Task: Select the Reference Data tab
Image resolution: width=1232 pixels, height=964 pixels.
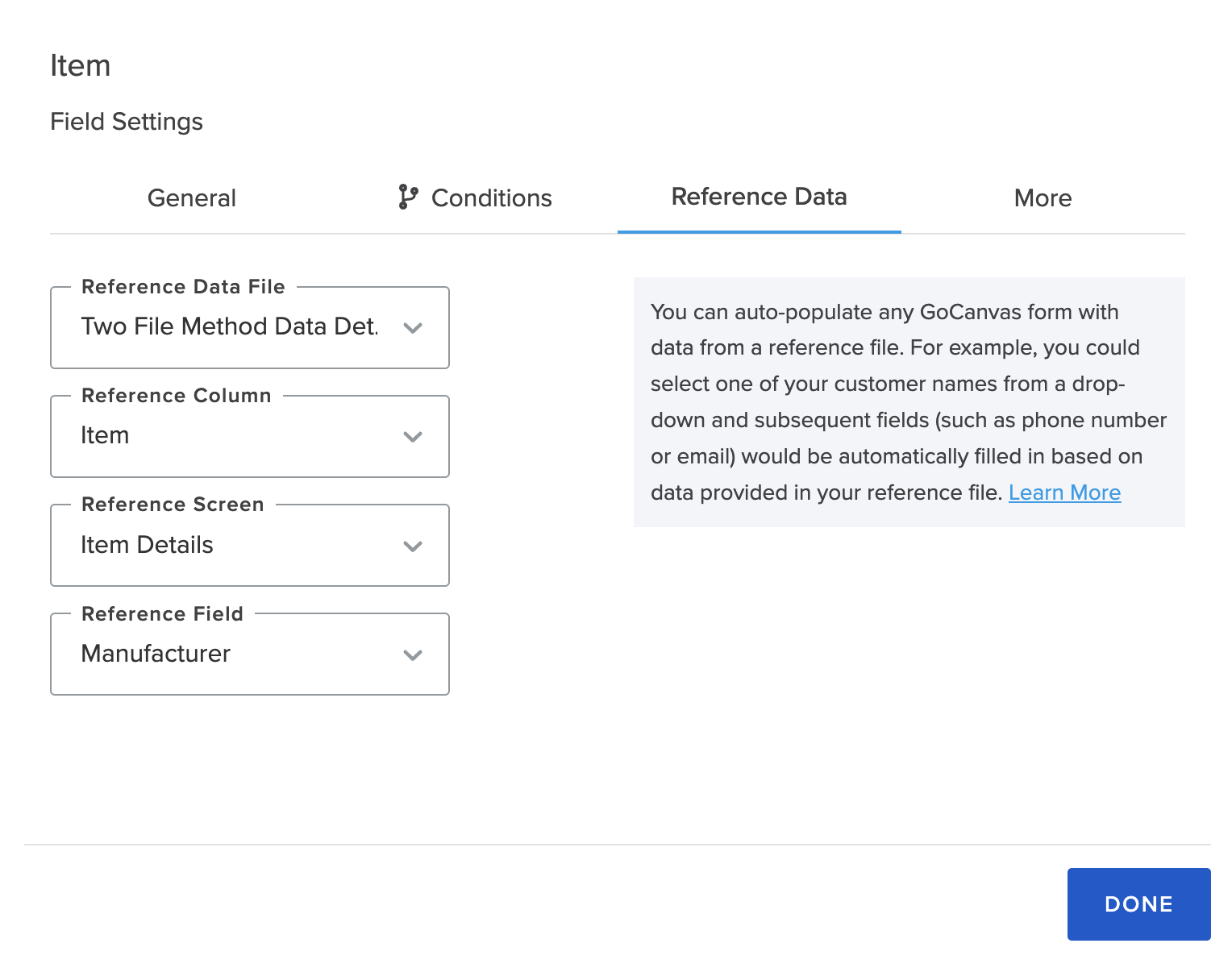Action: [x=759, y=197]
